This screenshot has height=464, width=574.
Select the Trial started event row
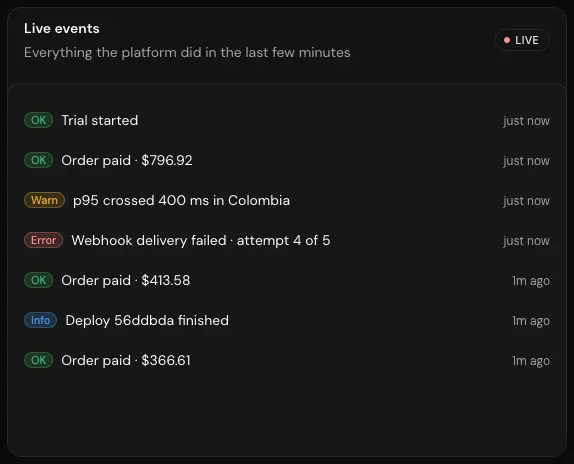[x=287, y=120]
